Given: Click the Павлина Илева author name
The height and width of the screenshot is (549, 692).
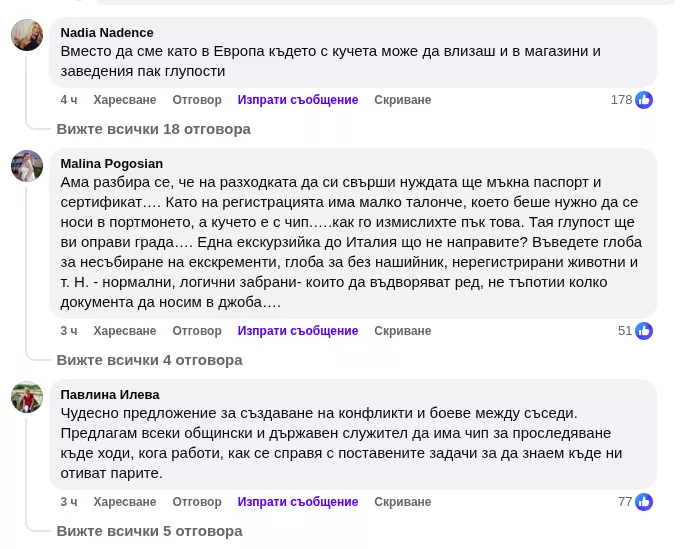Looking at the screenshot, I should pos(110,395).
